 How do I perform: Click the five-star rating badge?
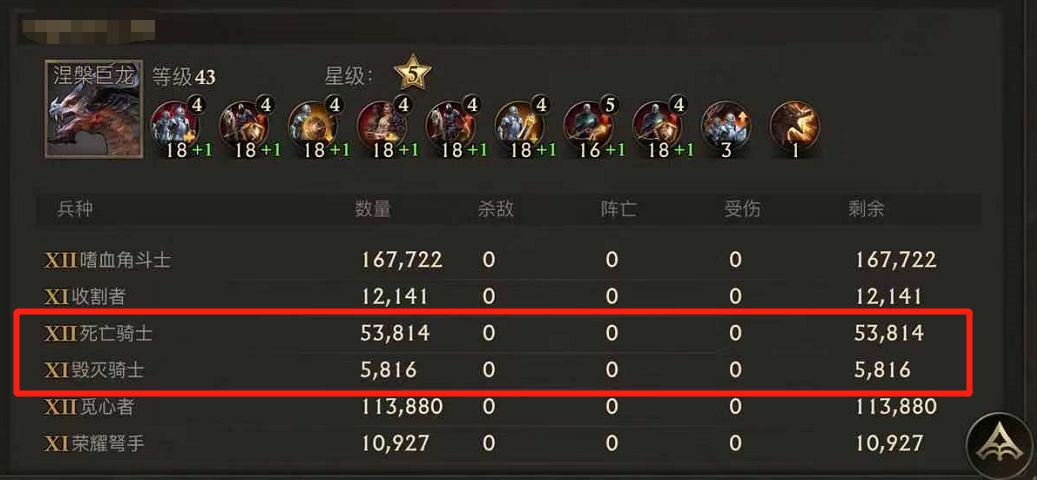[413, 73]
